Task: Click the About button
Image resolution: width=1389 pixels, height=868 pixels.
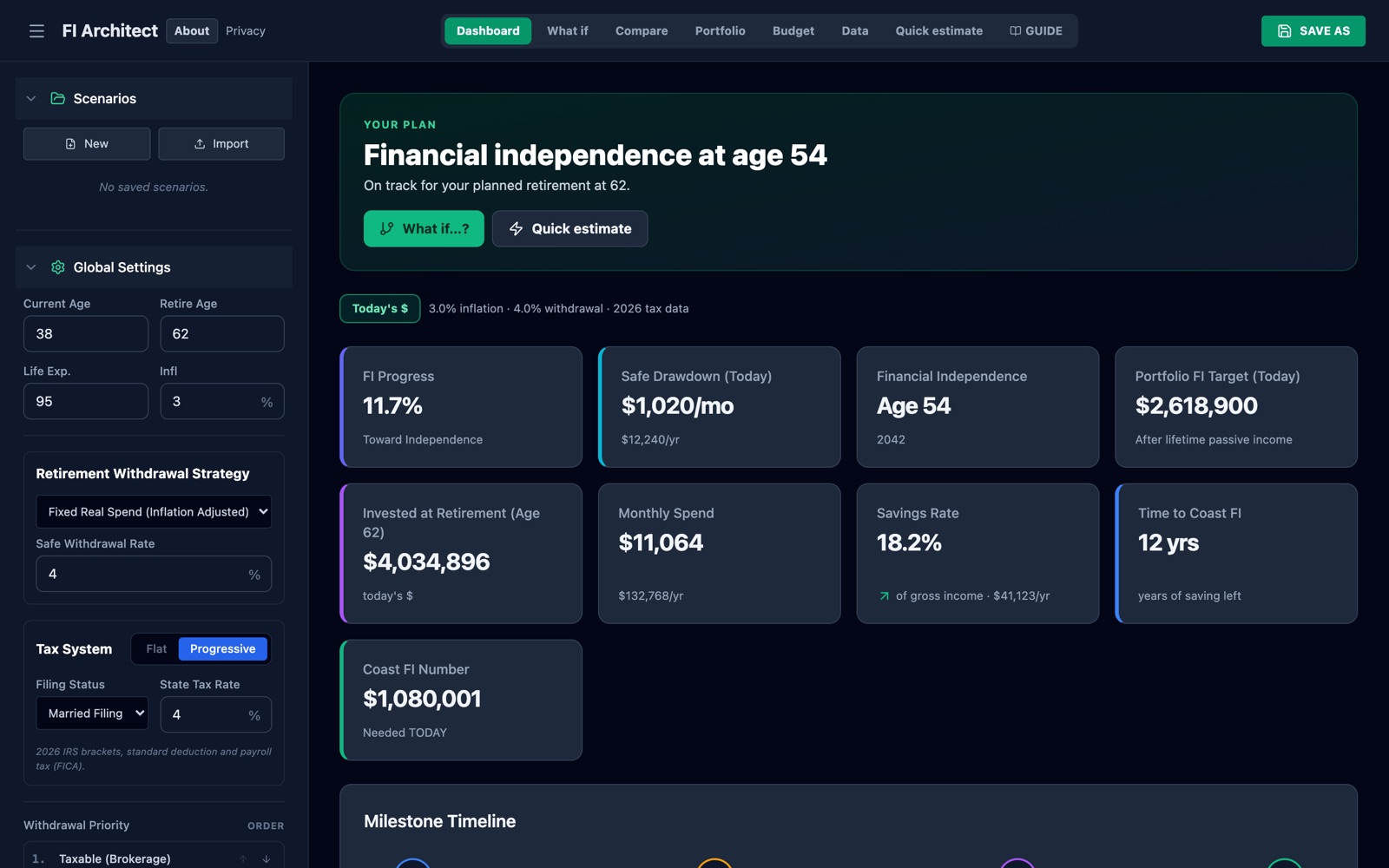Action: coord(192,31)
